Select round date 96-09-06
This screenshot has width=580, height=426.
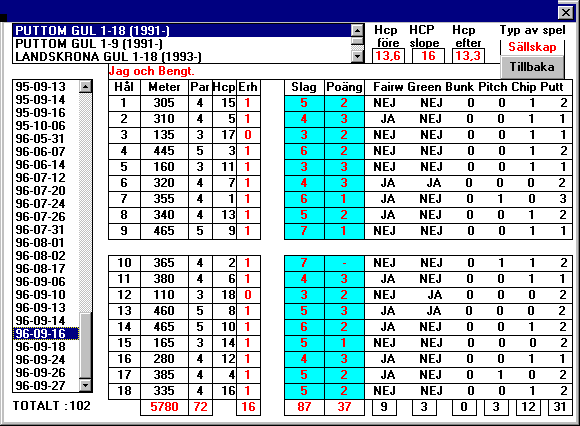46,281
